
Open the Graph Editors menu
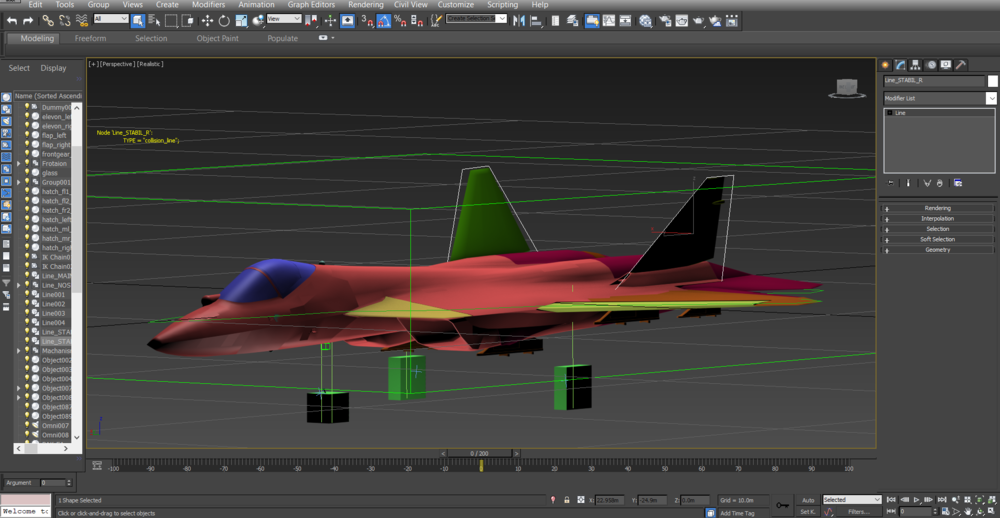click(311, 5)
